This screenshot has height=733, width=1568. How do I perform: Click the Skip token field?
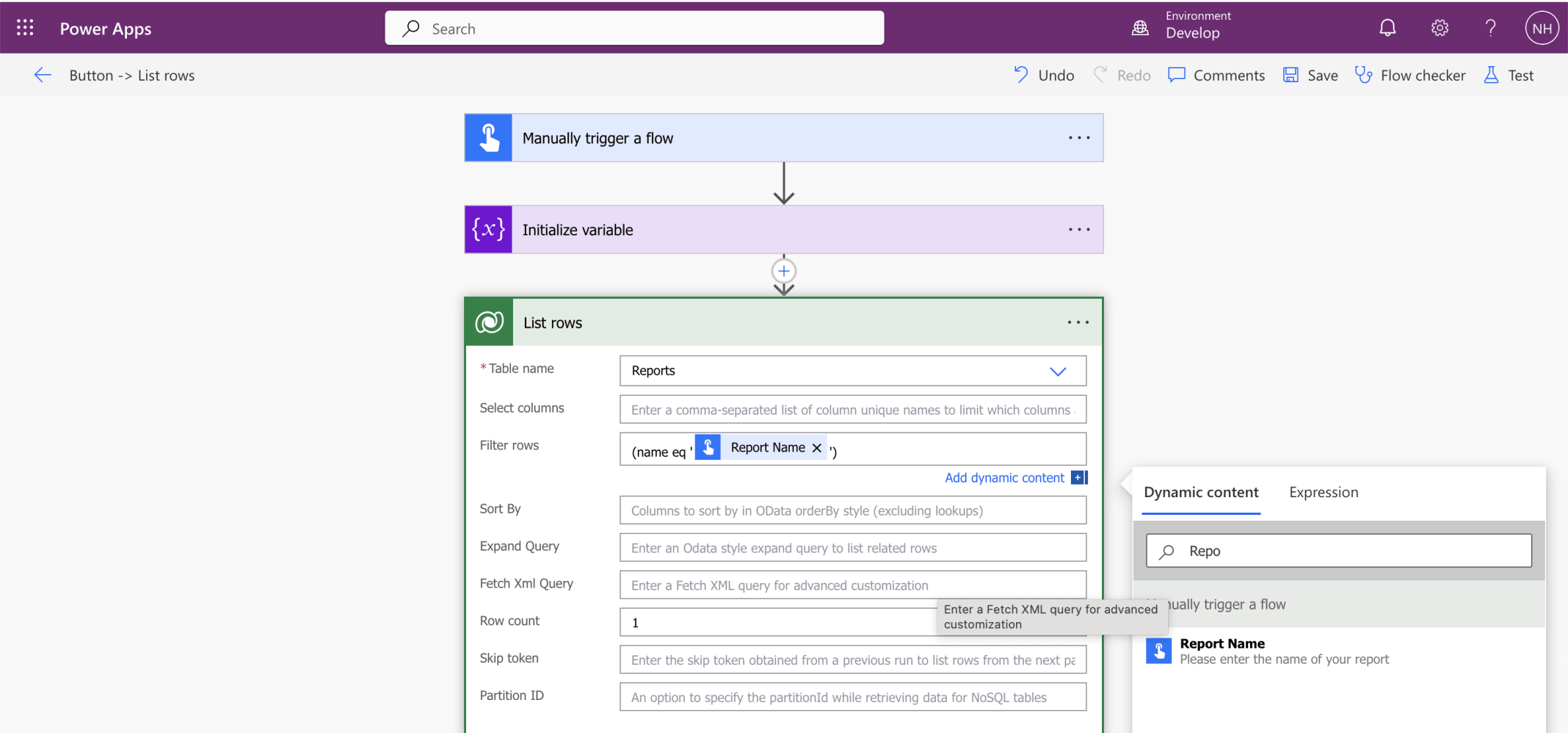point(853,660)
